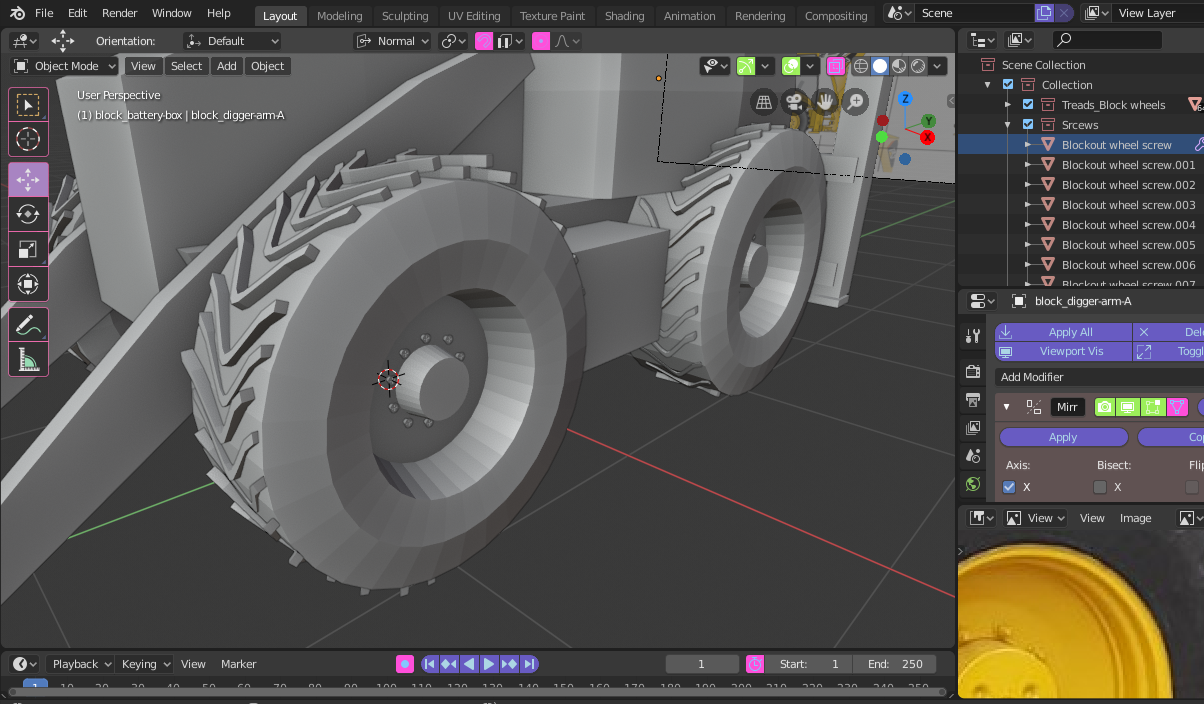Open the View Layer properties tab
Image resolution: width=1204 pixels, height=704 pixels.
tap(973, 428)
